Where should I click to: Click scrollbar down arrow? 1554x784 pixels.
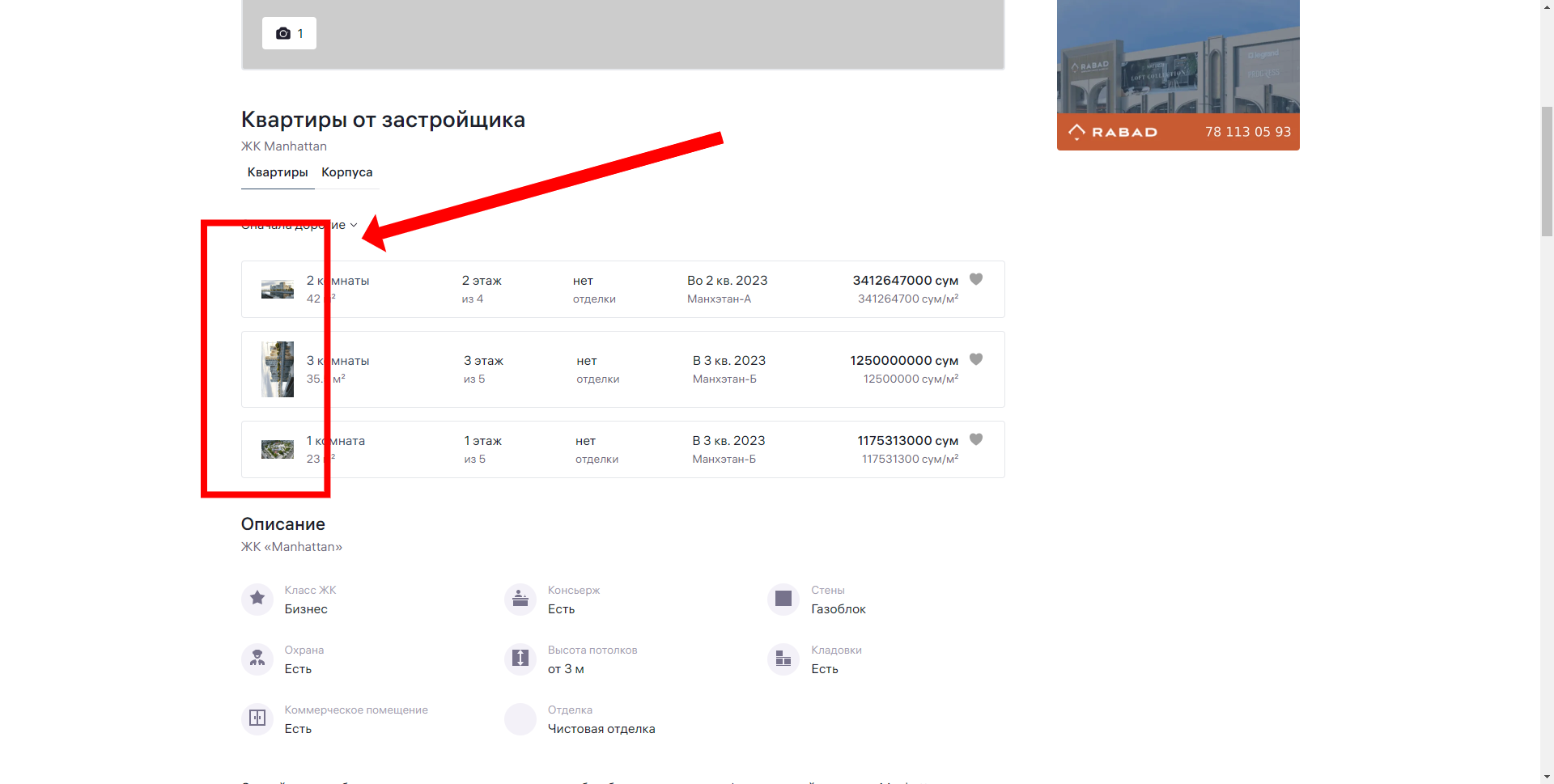coord(1547,777)
